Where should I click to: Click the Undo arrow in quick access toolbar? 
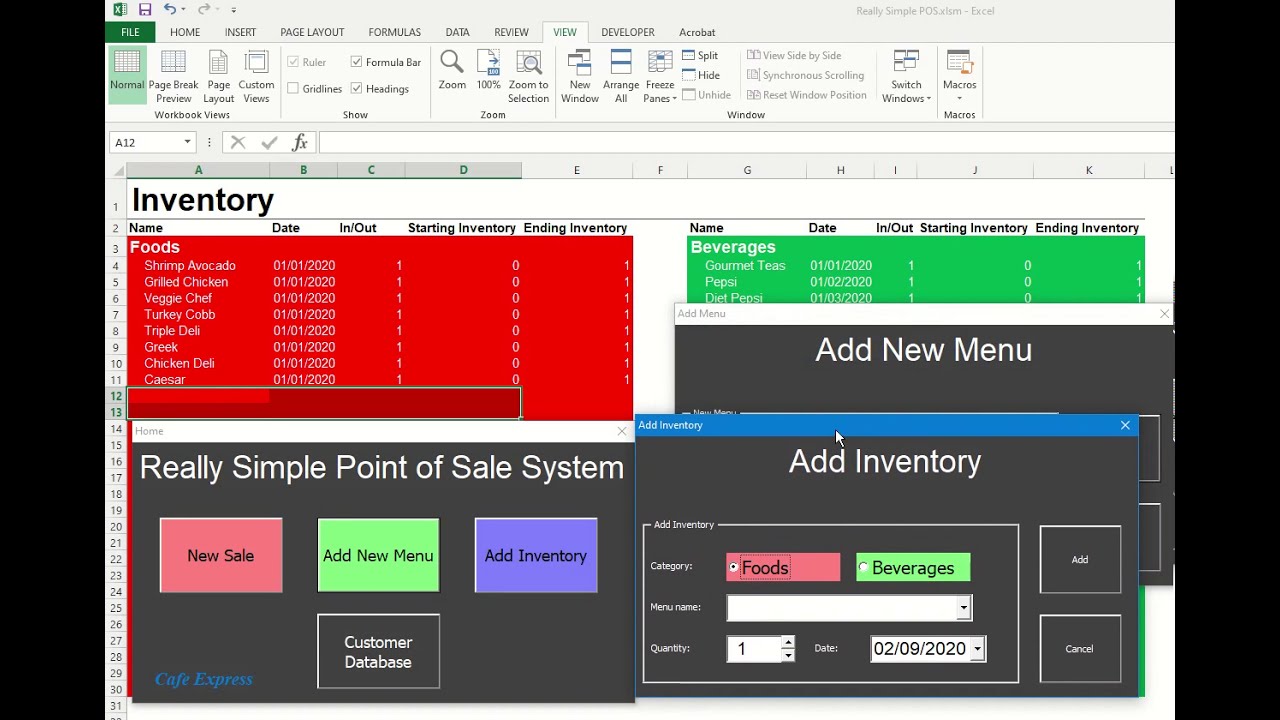click(170, 10)
